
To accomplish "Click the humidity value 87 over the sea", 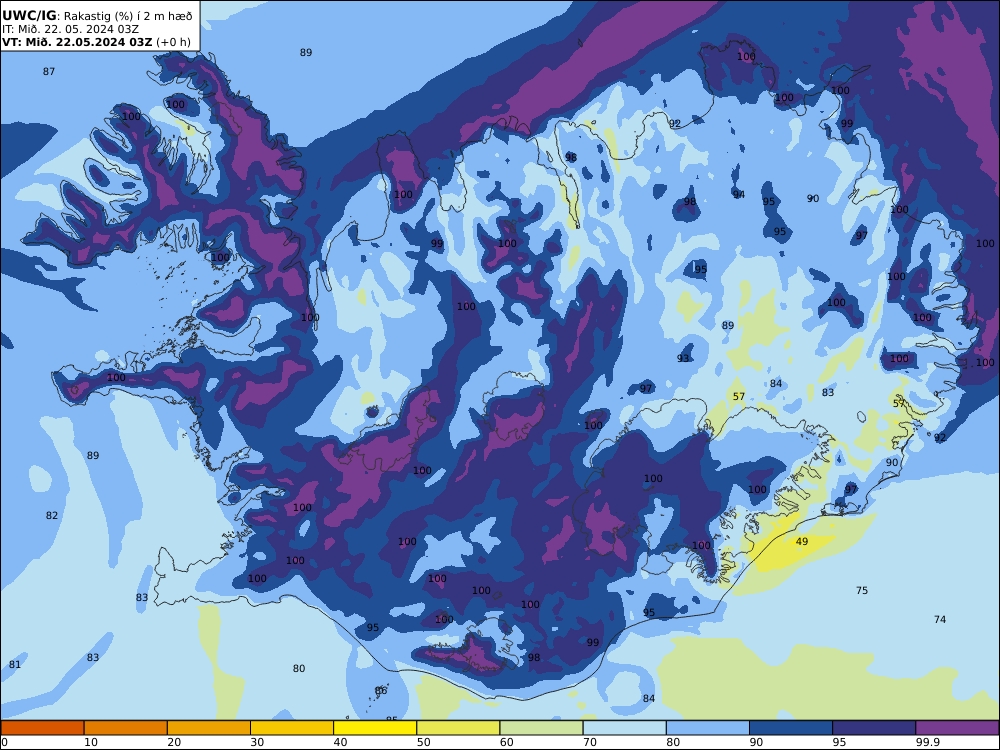I will click(x=49, y=71).
